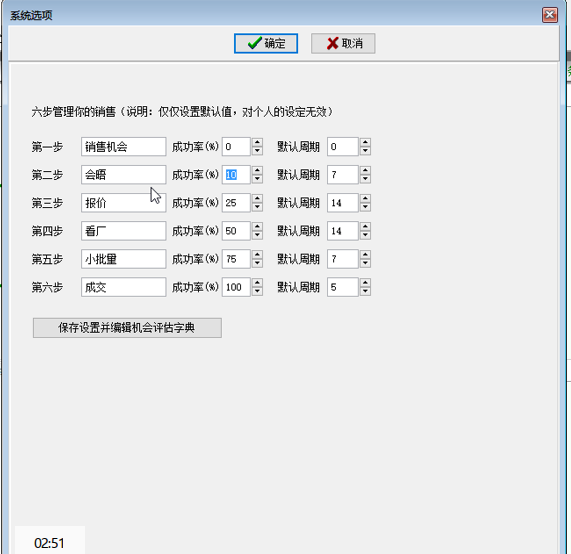Screen dimensions: 571x554
Task: Increase 第三步 成功率 with up arrow
Action: point(257,199)
